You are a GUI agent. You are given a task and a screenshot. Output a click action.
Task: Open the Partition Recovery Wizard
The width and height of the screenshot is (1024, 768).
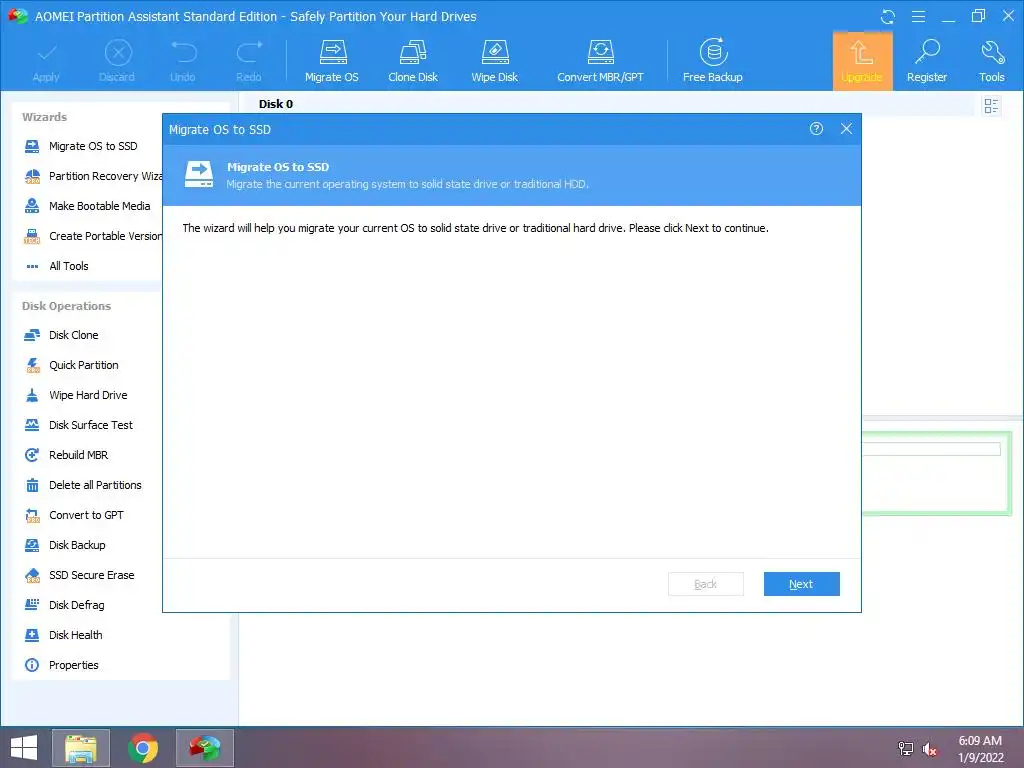93,176
